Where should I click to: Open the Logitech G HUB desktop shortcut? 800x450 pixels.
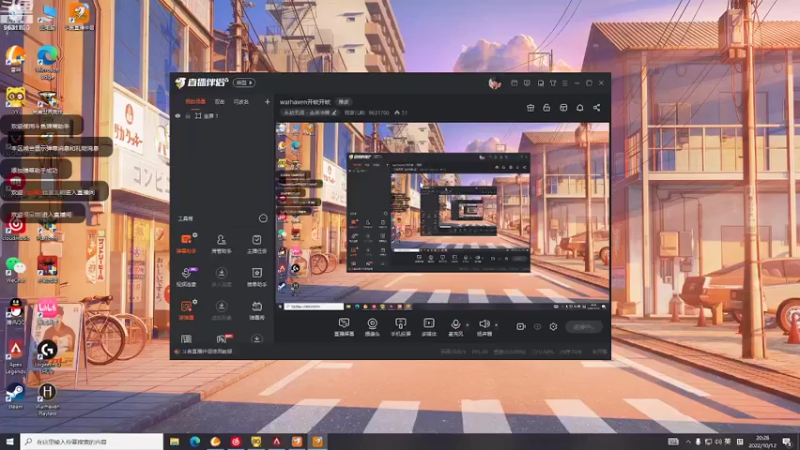[x=47, y=356]
